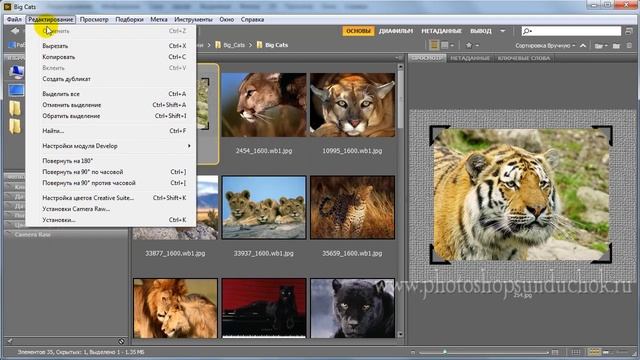Image resolution: width=640 pixels, height=360 pixels.
Task: Select thumbnail 2454_1600.wb1.jpg
Action: (x=264, y=104)
